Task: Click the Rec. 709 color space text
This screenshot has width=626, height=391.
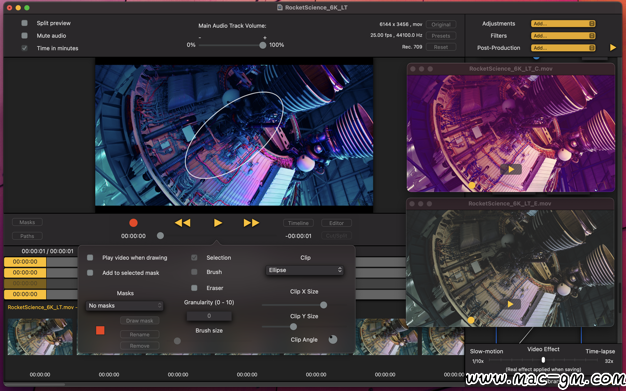Action: (x=412, y=47)
